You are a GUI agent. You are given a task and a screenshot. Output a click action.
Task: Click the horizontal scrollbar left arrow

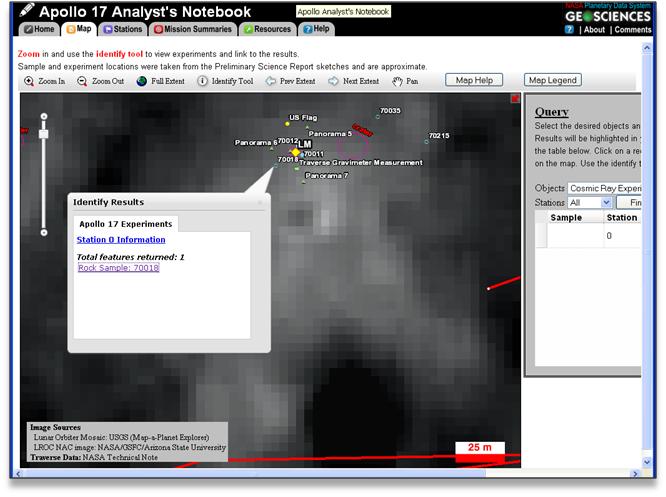pyautogui.click(x=18, y=474)
